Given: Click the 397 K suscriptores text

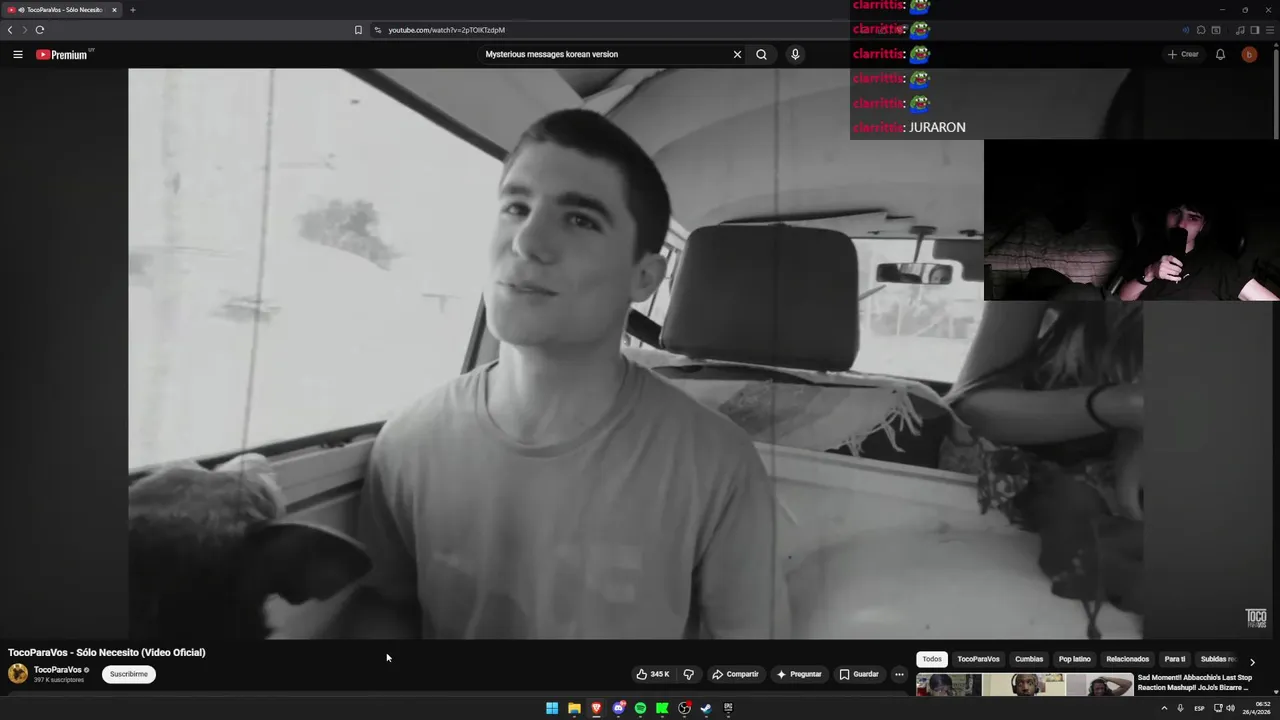Looking at the screenshot, I should coord(59,680).
